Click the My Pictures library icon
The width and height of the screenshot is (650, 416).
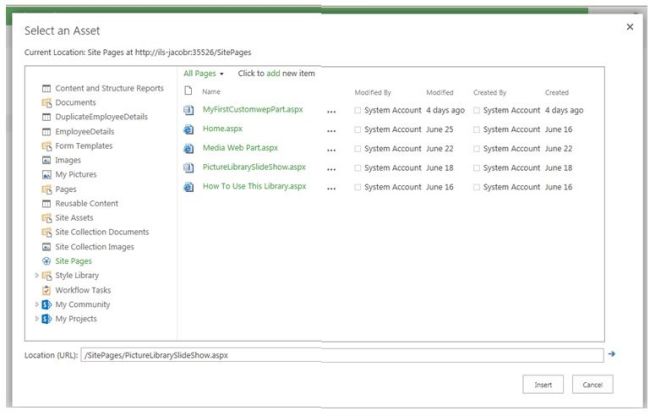point(46,174)
